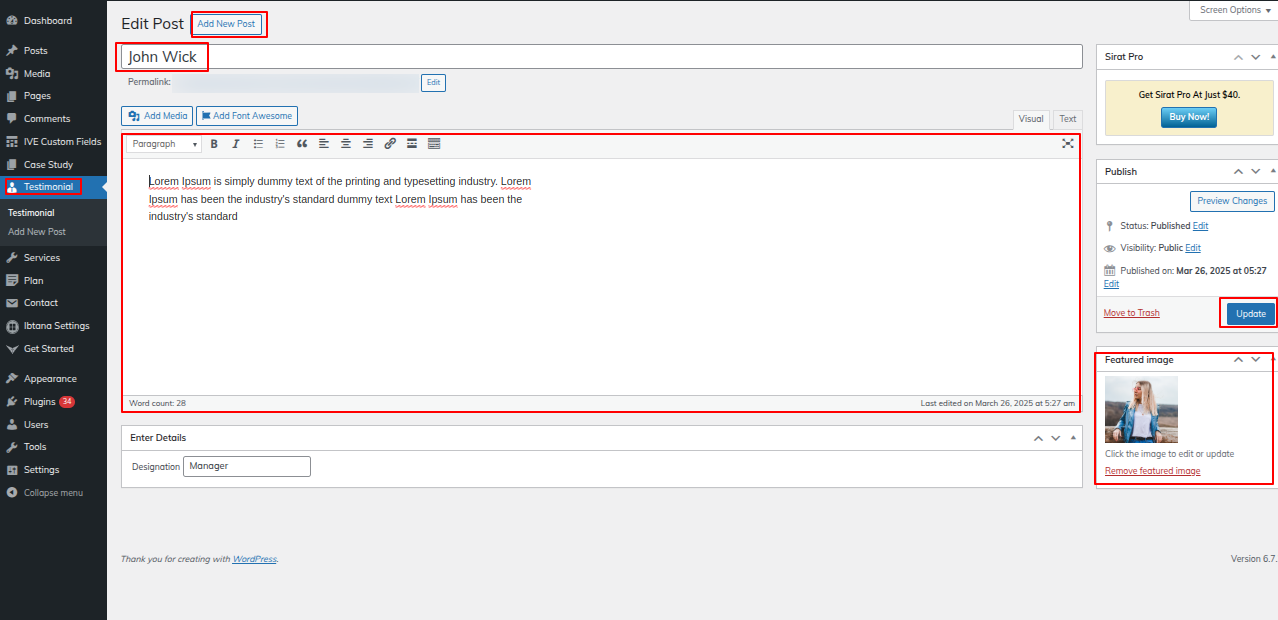Image resolution: width=1278 pixels, height=620 pixels.
Task: Insert a bulleted list
Action: 258,144
